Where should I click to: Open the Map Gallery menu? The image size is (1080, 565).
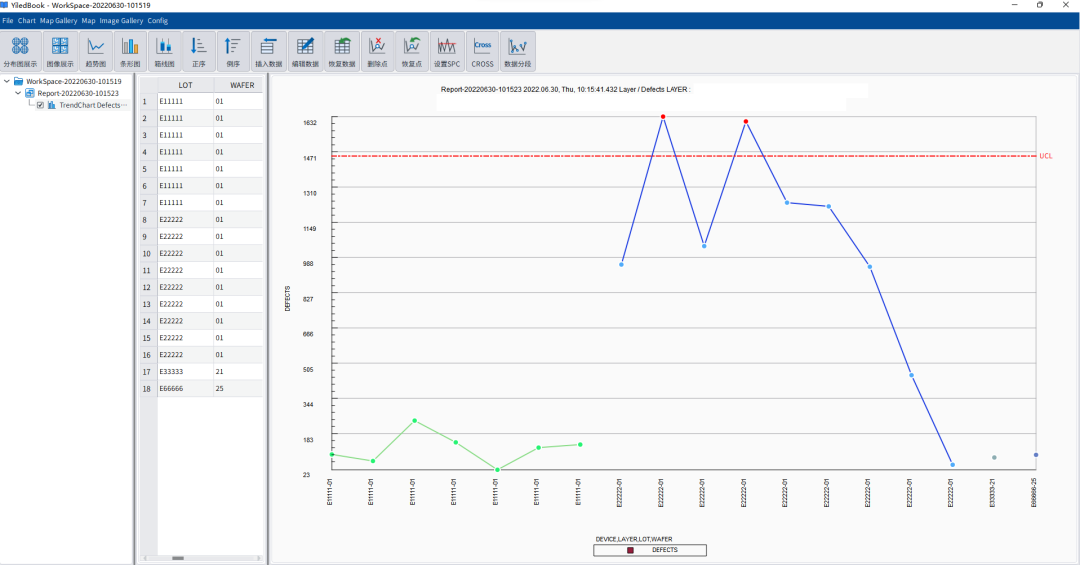click(x=58, y=20)
